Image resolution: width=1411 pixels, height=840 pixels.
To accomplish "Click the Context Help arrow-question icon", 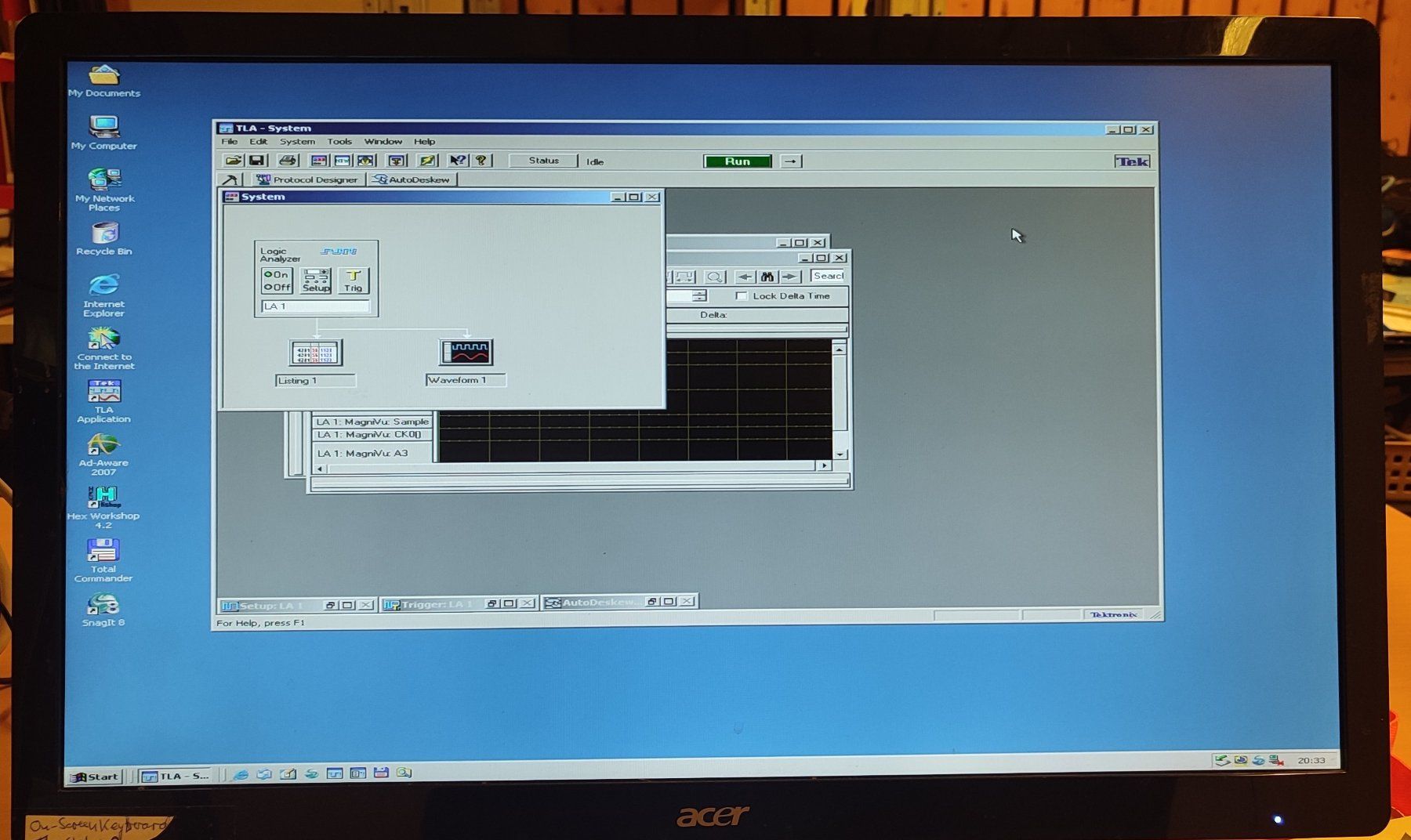I will point(457,161).
